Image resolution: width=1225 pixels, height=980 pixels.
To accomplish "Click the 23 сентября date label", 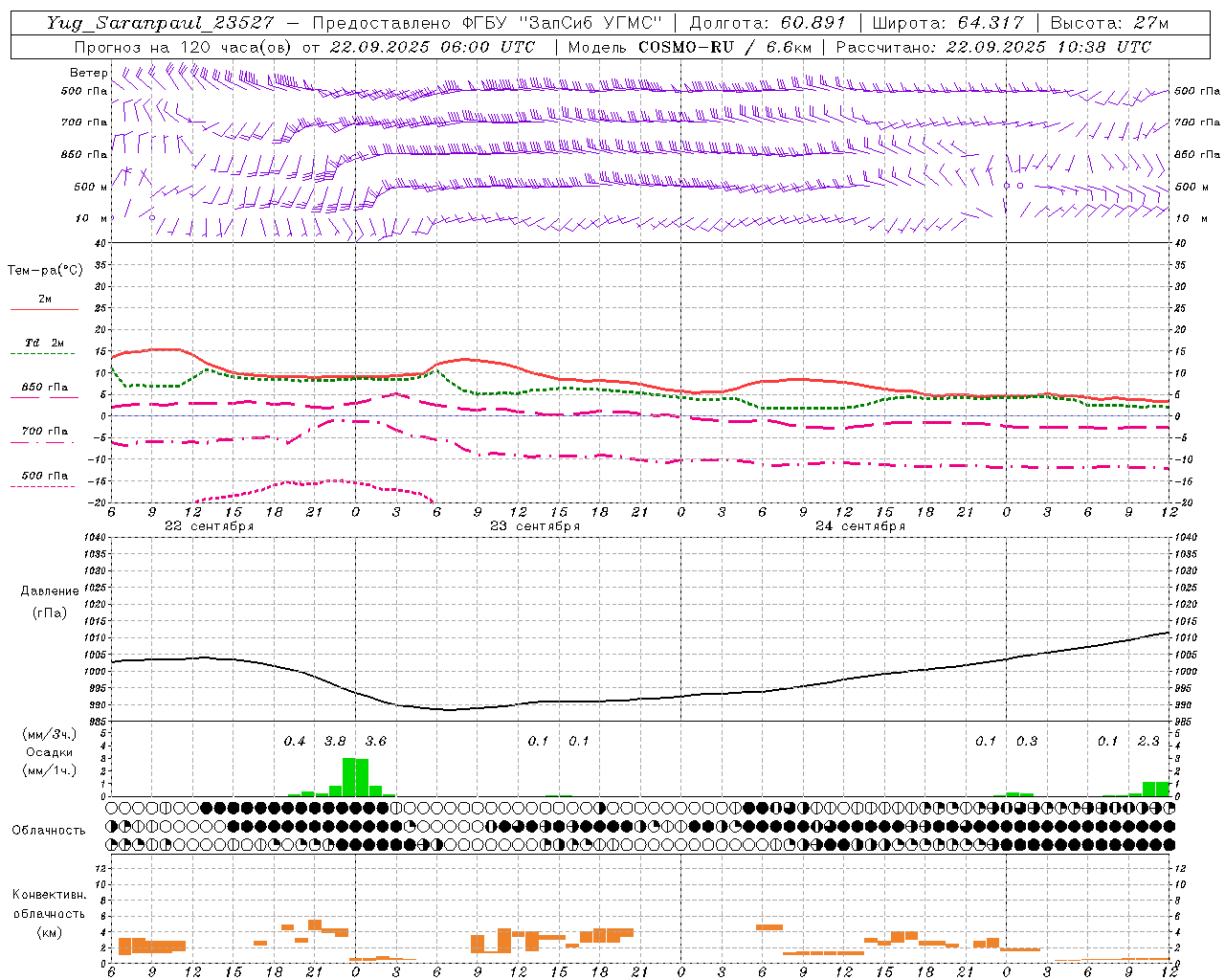I will click(x=534, y=526).
